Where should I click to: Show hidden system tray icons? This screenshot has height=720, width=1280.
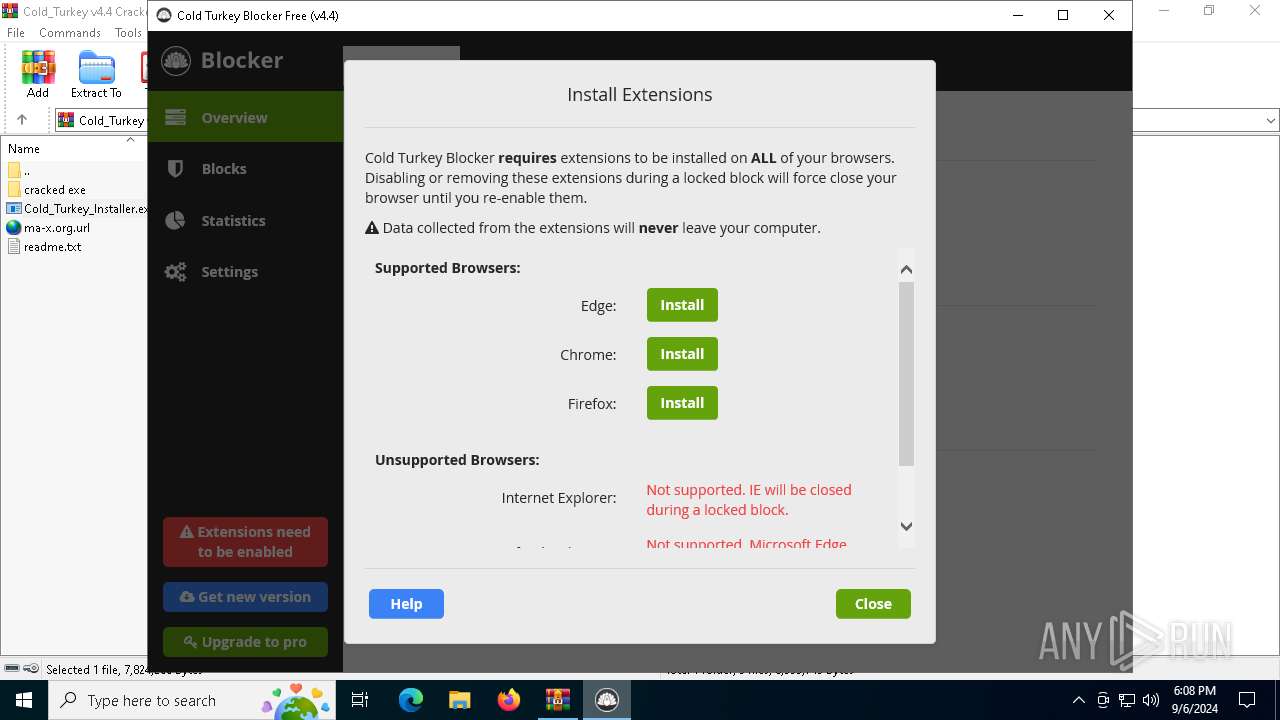pyautogui.click(x=1078, y=700)
